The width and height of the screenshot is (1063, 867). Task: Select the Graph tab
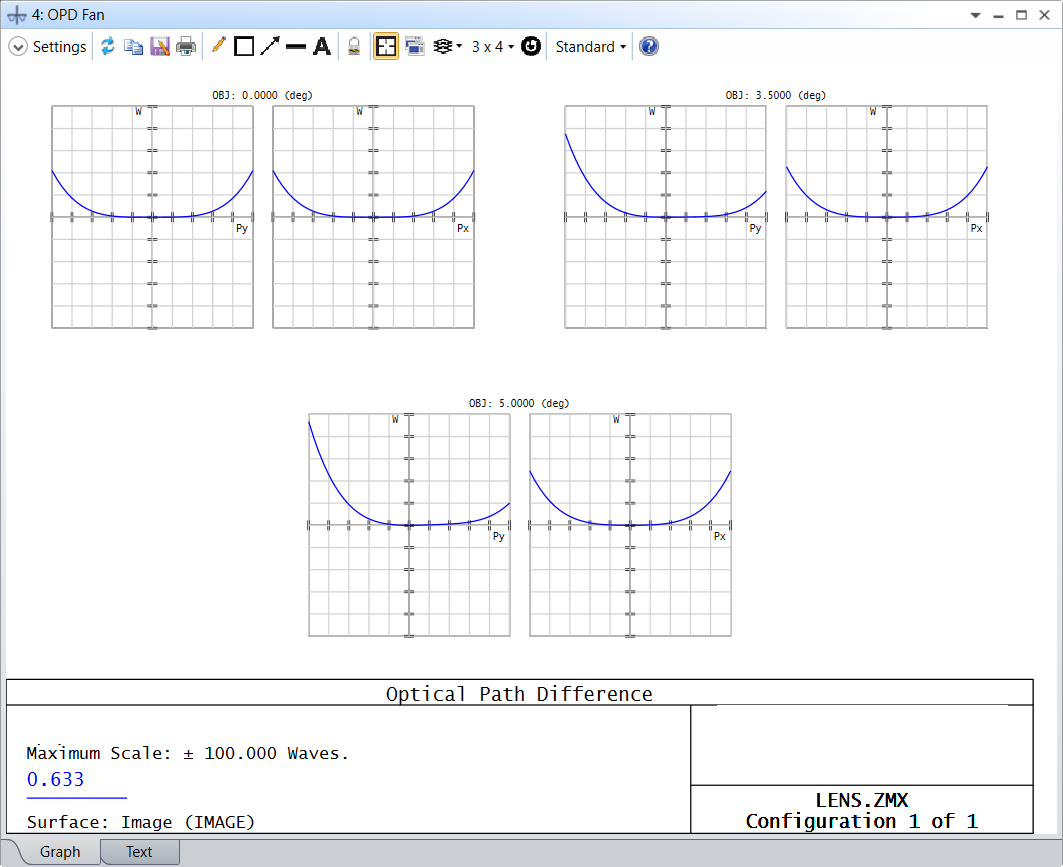[x=60, y=851]
